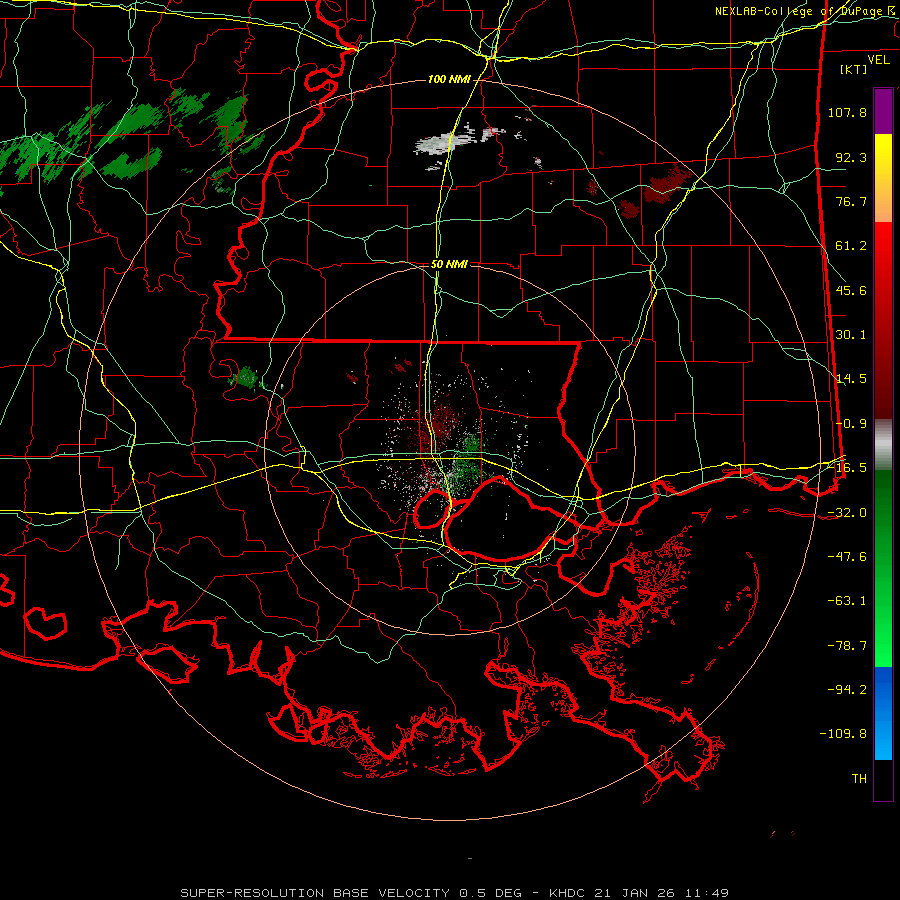The height and width of the screenshot is (900, 900).
Task: Click the '50 NMI' range ring label
Action: click(x=449, y=265)
